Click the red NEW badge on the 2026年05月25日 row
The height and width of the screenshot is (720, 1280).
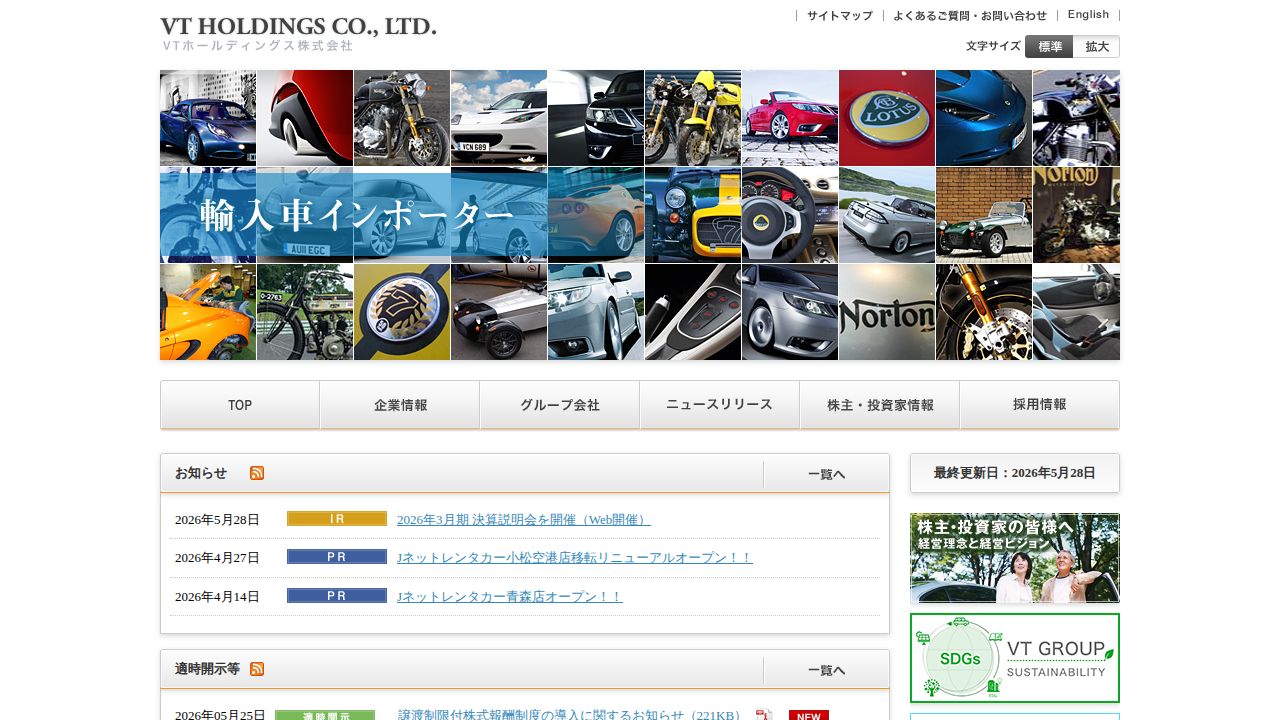(809, 715)
